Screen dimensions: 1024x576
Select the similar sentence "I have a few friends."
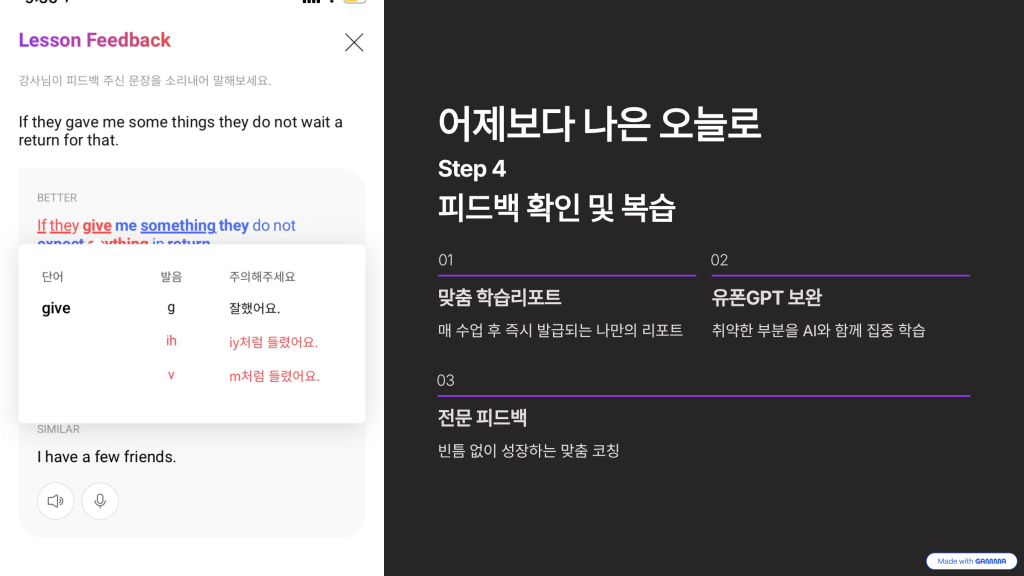click(x=107, y=457)
